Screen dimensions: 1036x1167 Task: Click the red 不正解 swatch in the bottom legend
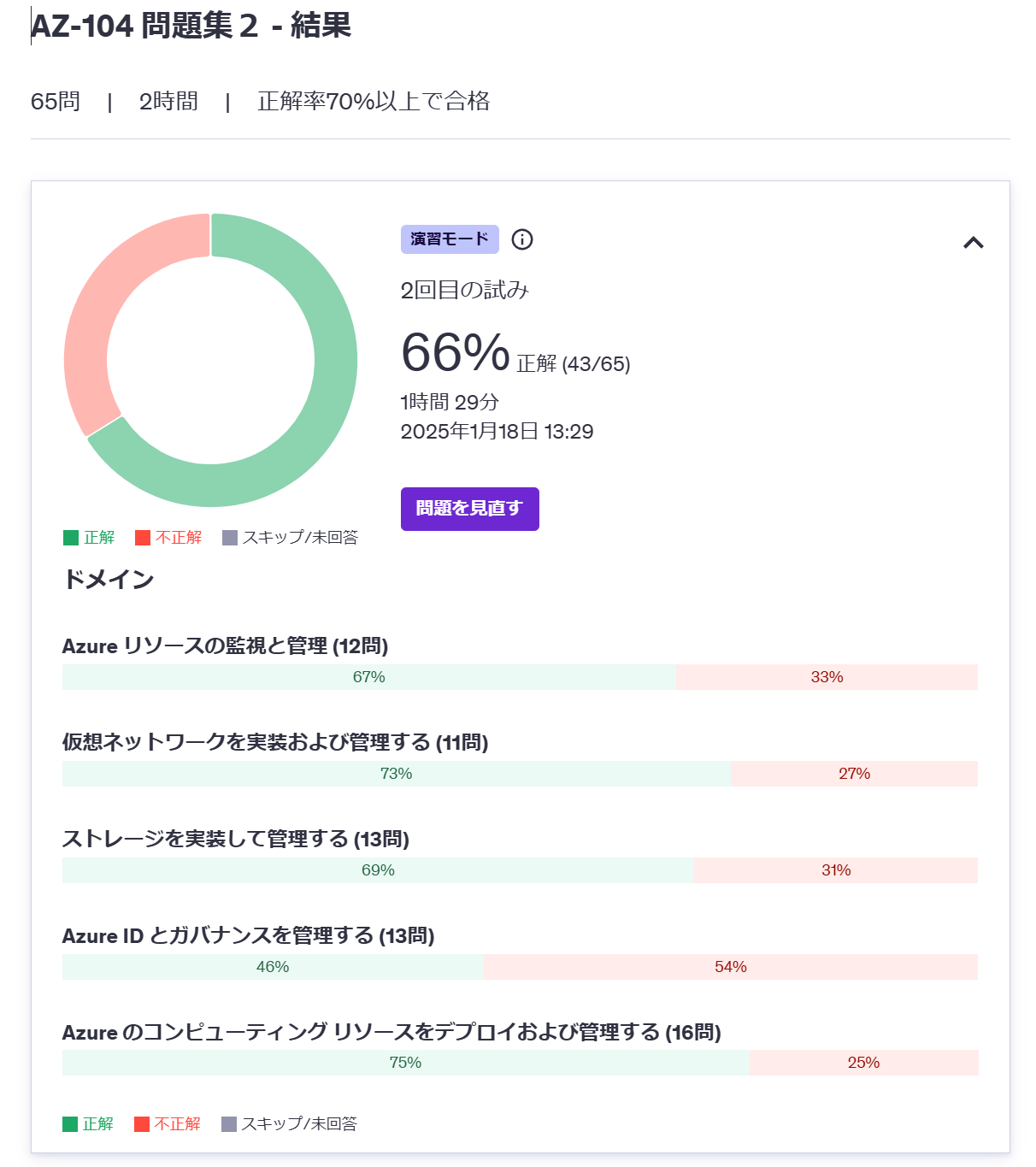pos(142,1124)
